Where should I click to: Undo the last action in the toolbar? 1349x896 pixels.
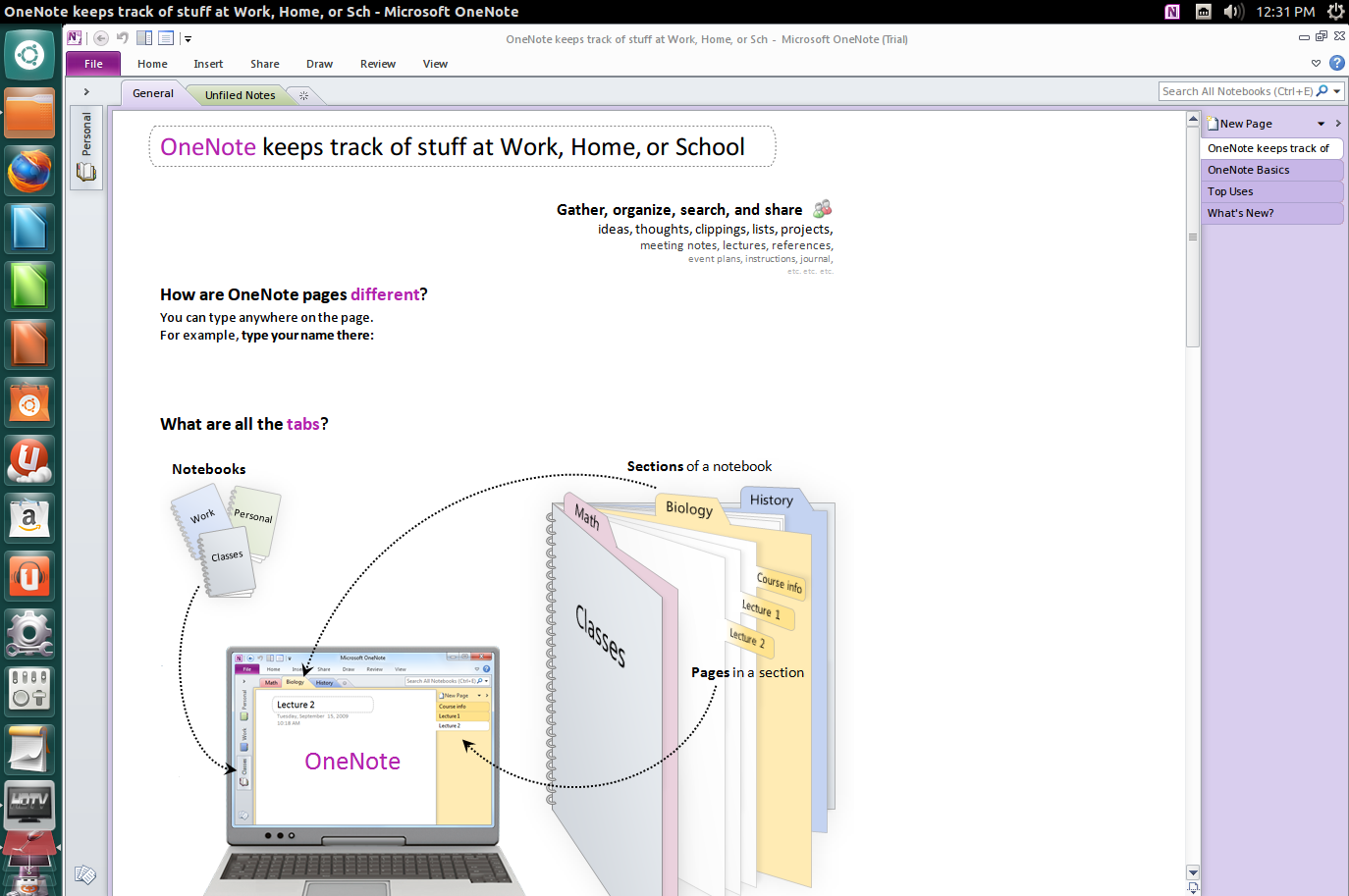123,38
